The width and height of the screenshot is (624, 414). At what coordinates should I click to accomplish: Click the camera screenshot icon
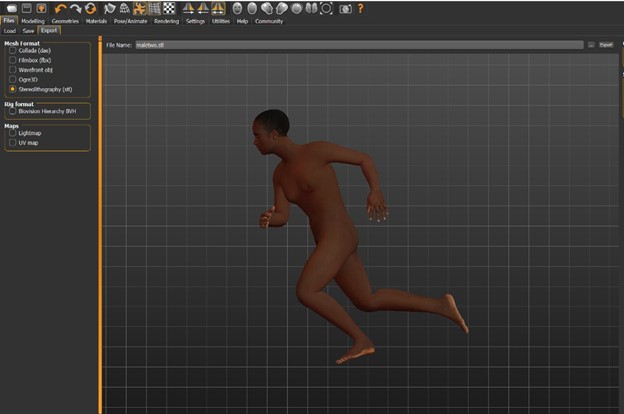point(345,8)
